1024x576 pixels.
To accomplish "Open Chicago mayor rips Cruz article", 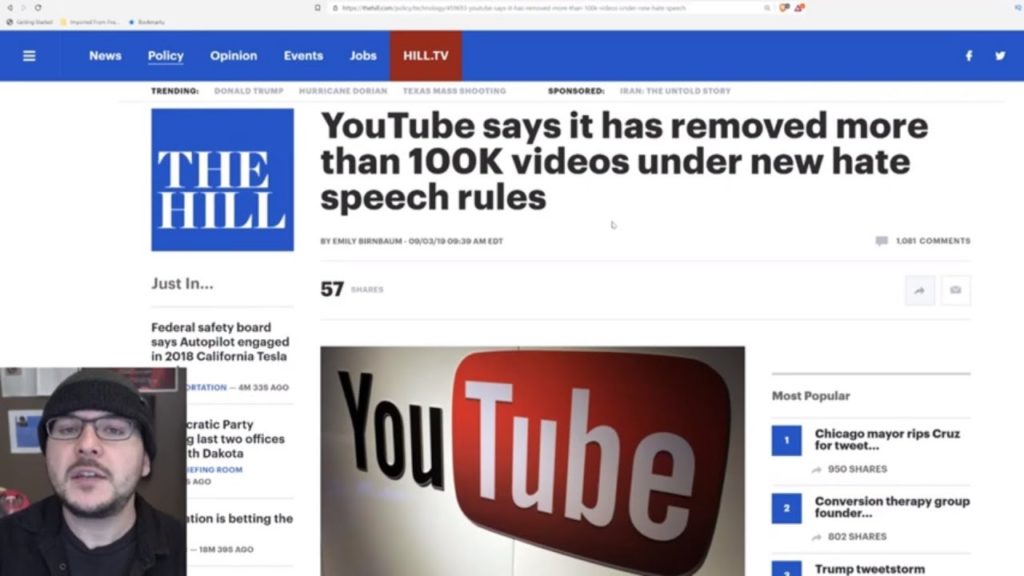I will pos(888,440).
